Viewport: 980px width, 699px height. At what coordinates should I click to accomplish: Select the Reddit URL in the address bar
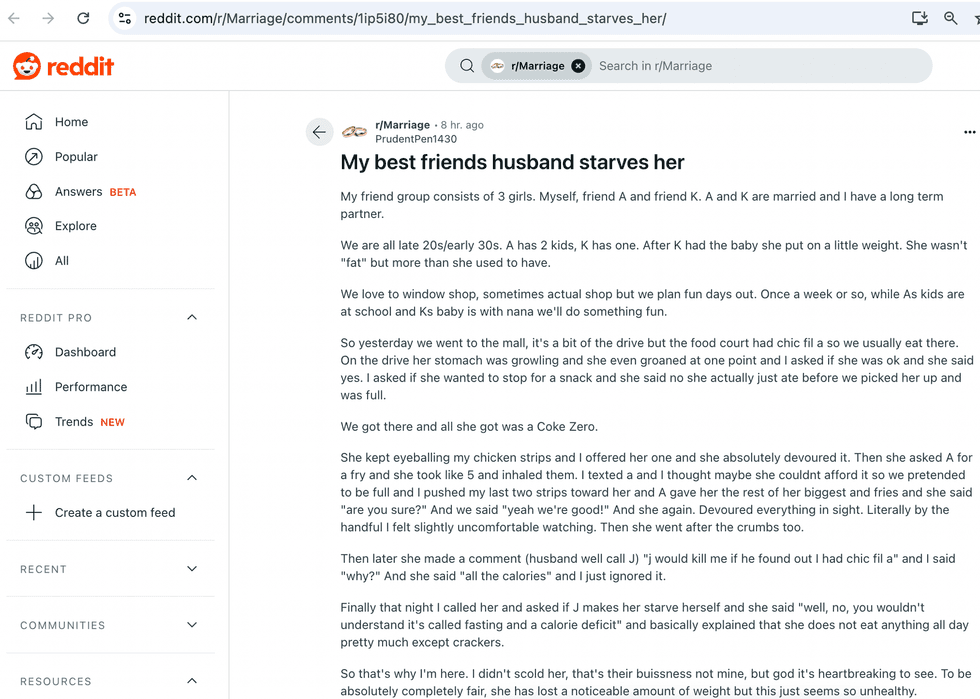click(x=405, y=19)
